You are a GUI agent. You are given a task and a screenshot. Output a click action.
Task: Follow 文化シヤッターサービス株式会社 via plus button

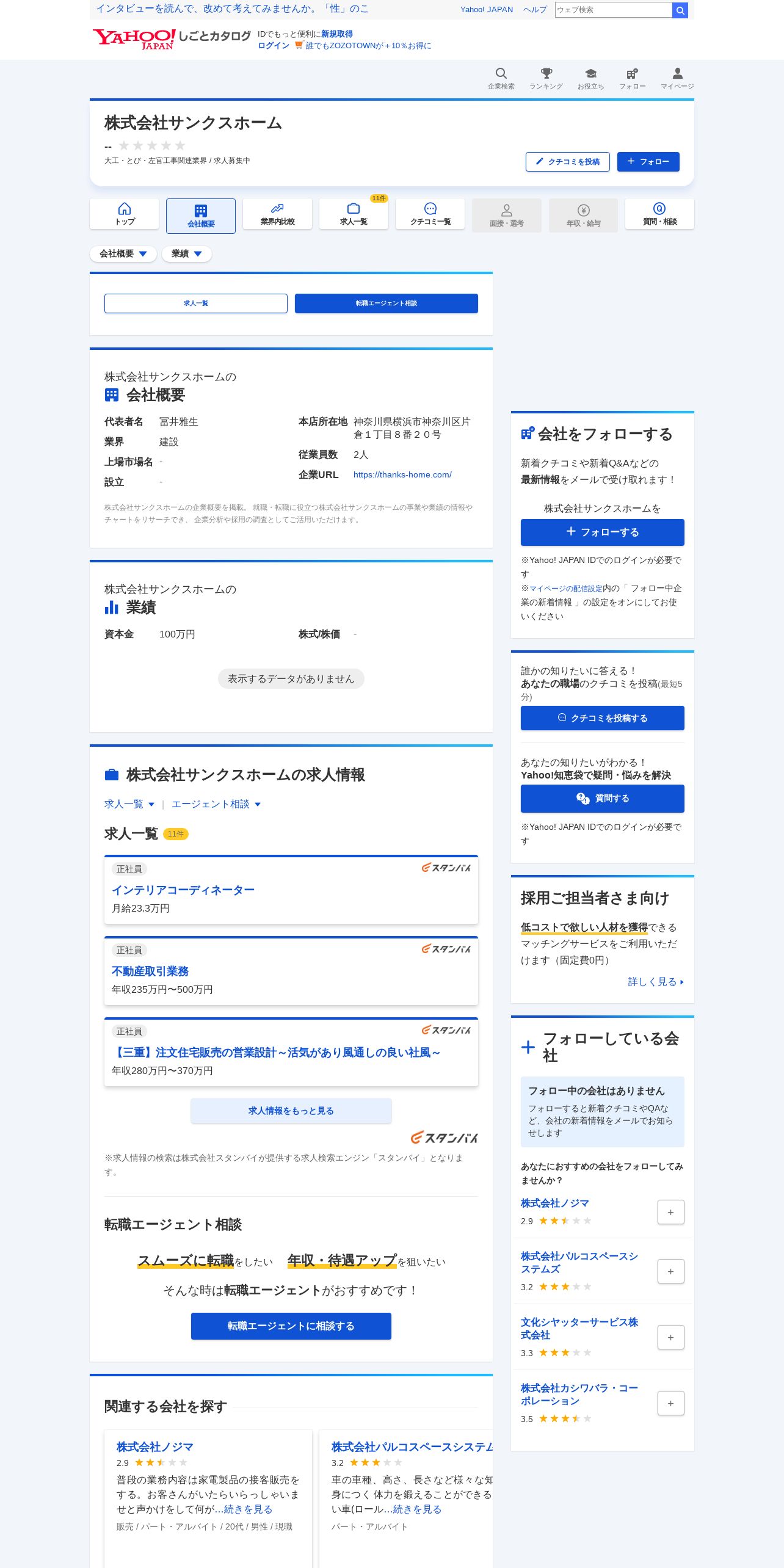[x=670, y=1337]
